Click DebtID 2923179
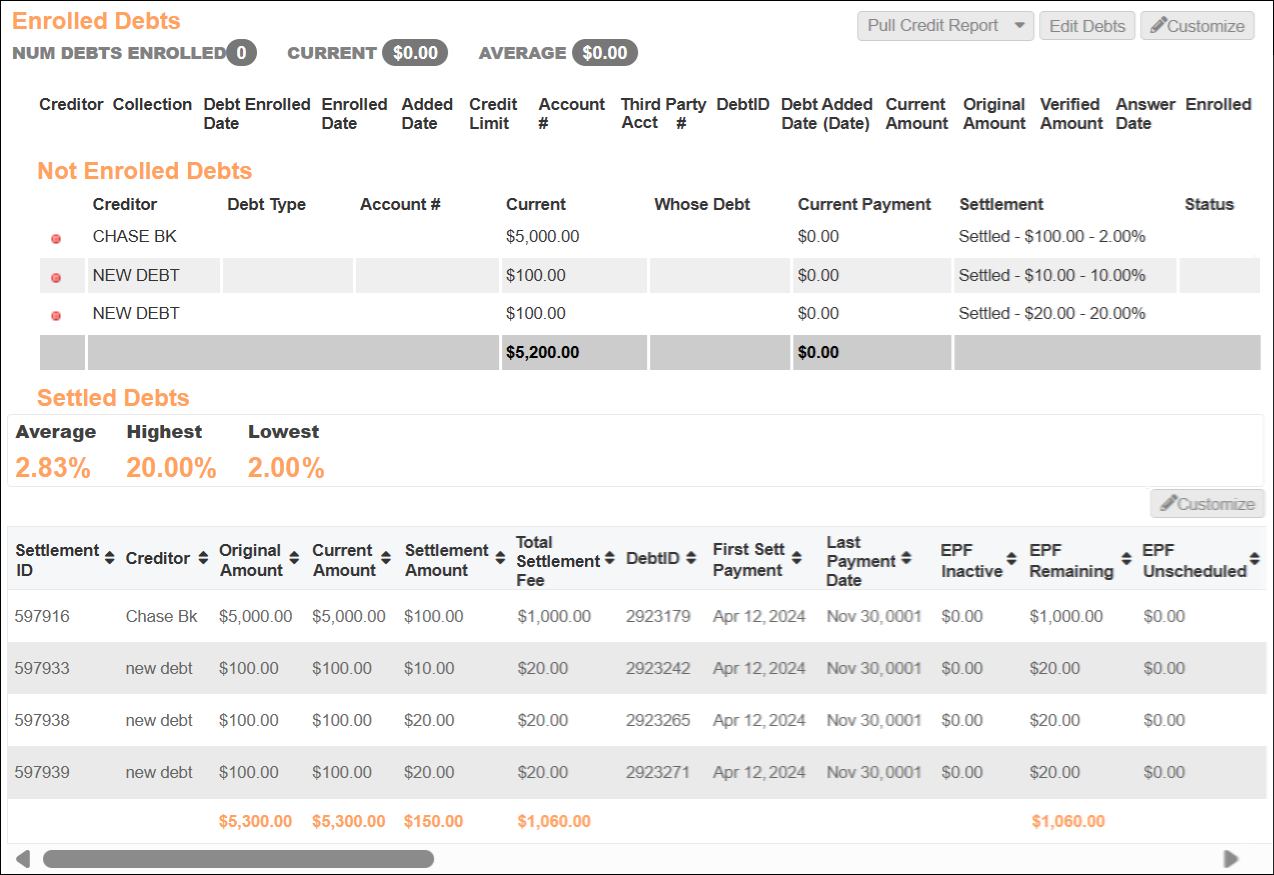 coord(658,616)
